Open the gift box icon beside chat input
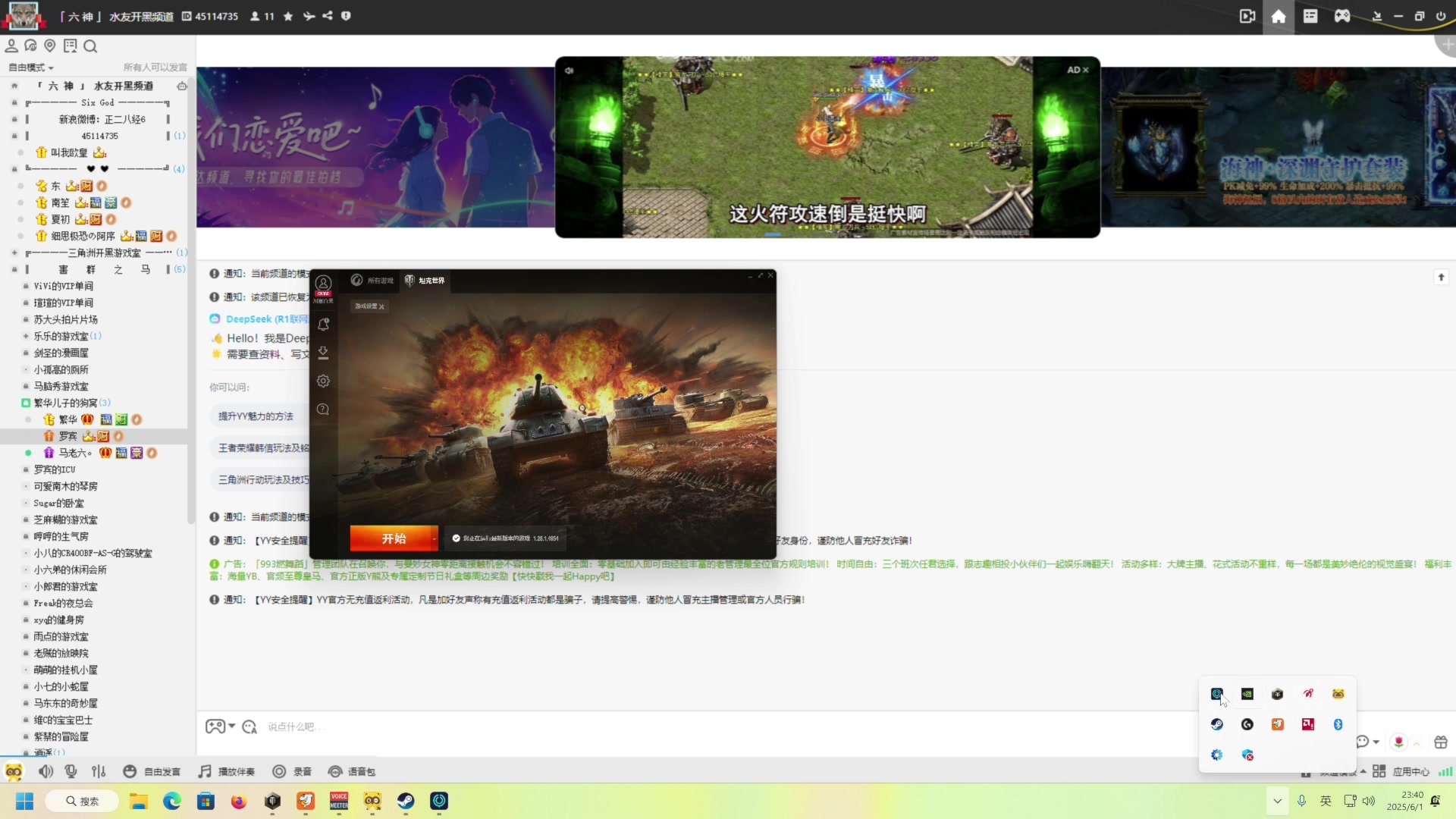The height and width of the screenshot is (819, 1456). (1441, 742)
